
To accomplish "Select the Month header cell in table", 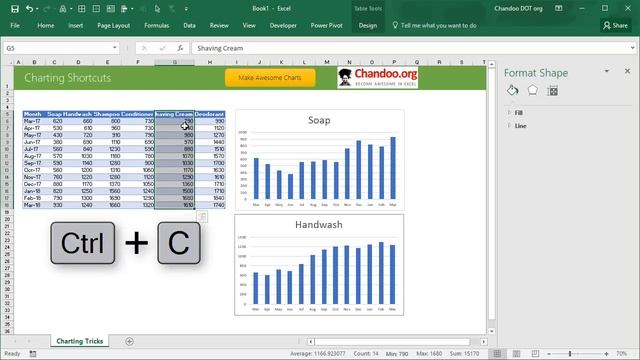I will click(x=33, y=114).
